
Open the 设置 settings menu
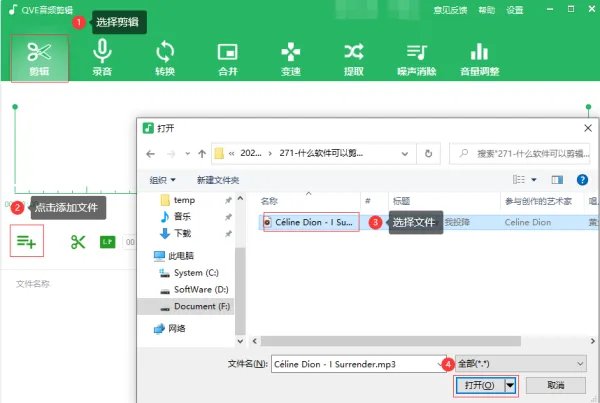[x=515, y=10]
